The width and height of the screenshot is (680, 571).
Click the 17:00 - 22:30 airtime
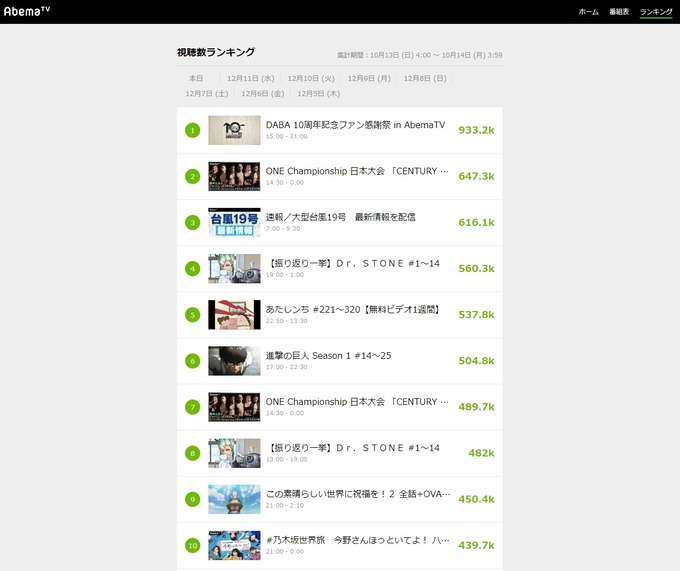(287, 367)
